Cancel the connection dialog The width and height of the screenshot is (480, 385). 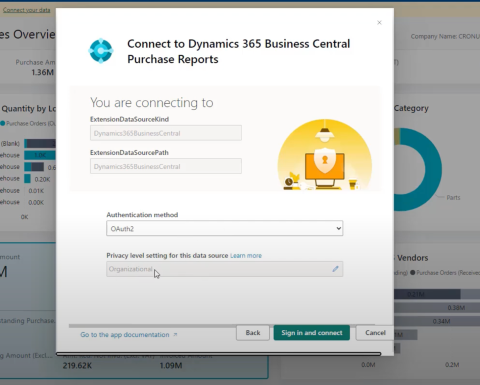(375, 333)
